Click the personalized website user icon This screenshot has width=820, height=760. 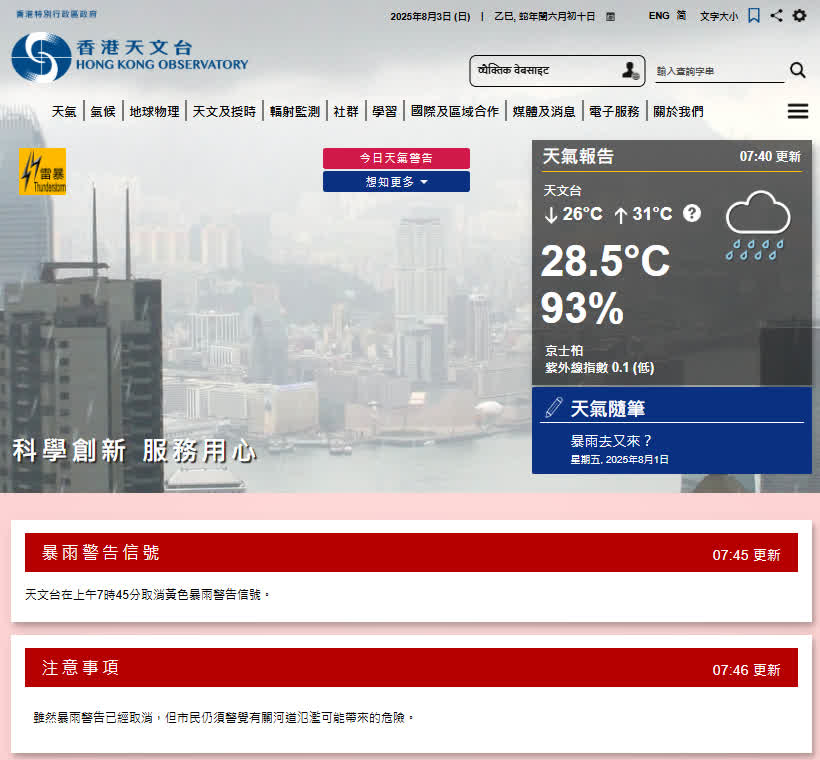(630, 70)
